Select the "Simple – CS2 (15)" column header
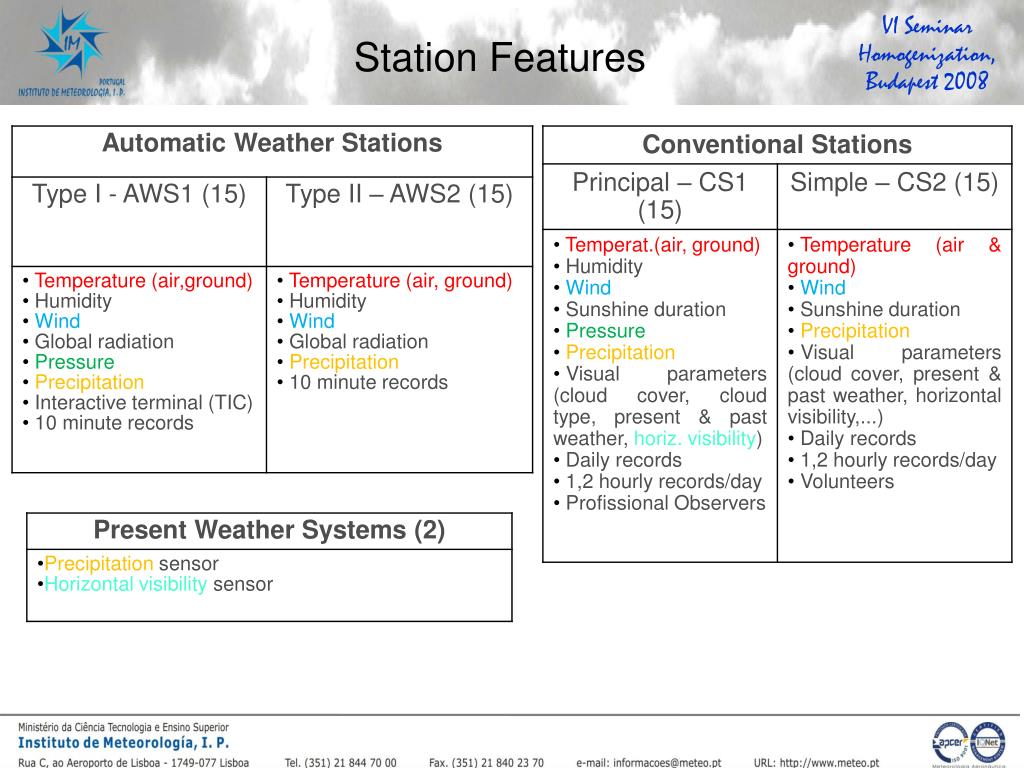The image size is (1024, 768). 894,182
